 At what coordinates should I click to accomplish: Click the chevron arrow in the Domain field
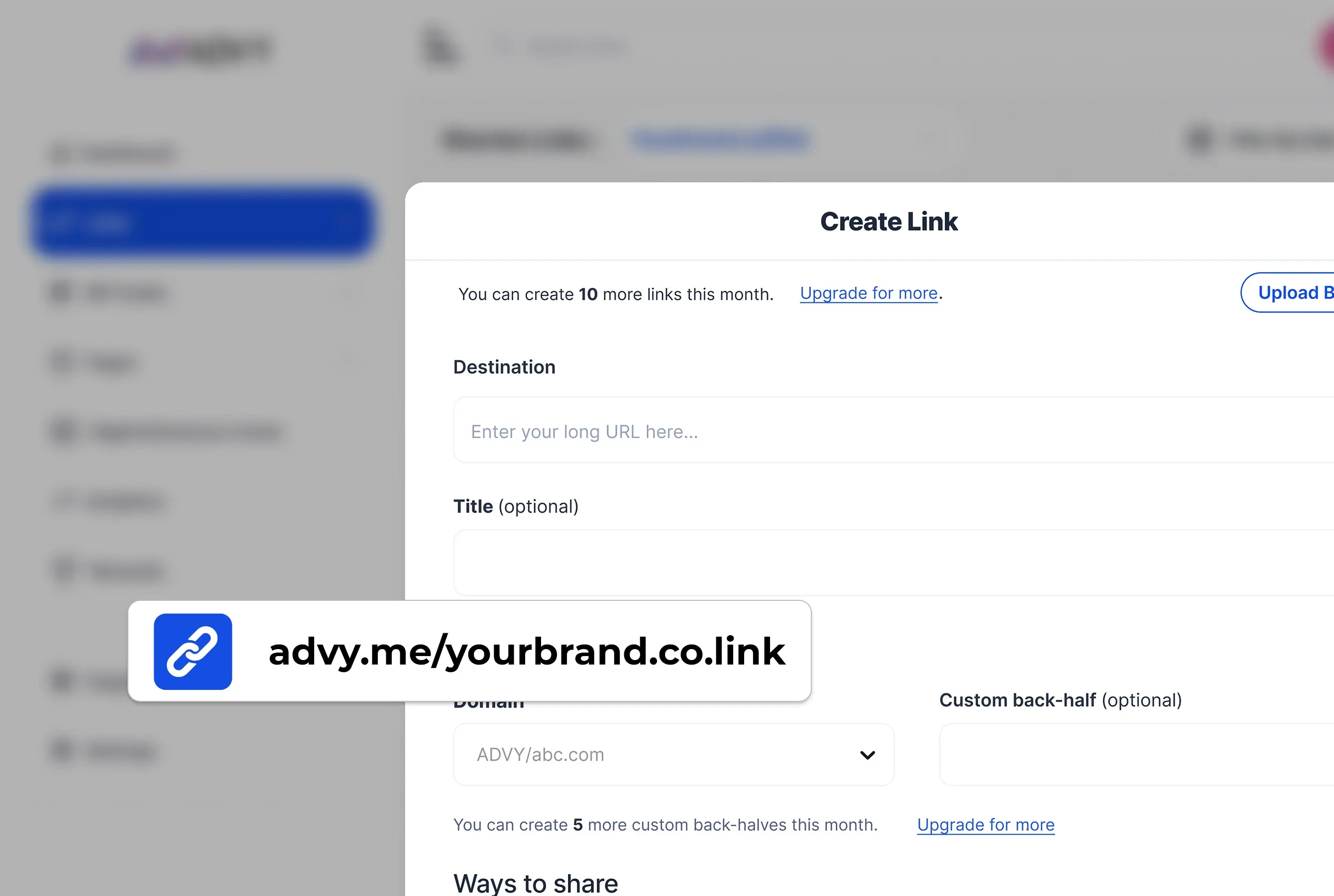867,755
